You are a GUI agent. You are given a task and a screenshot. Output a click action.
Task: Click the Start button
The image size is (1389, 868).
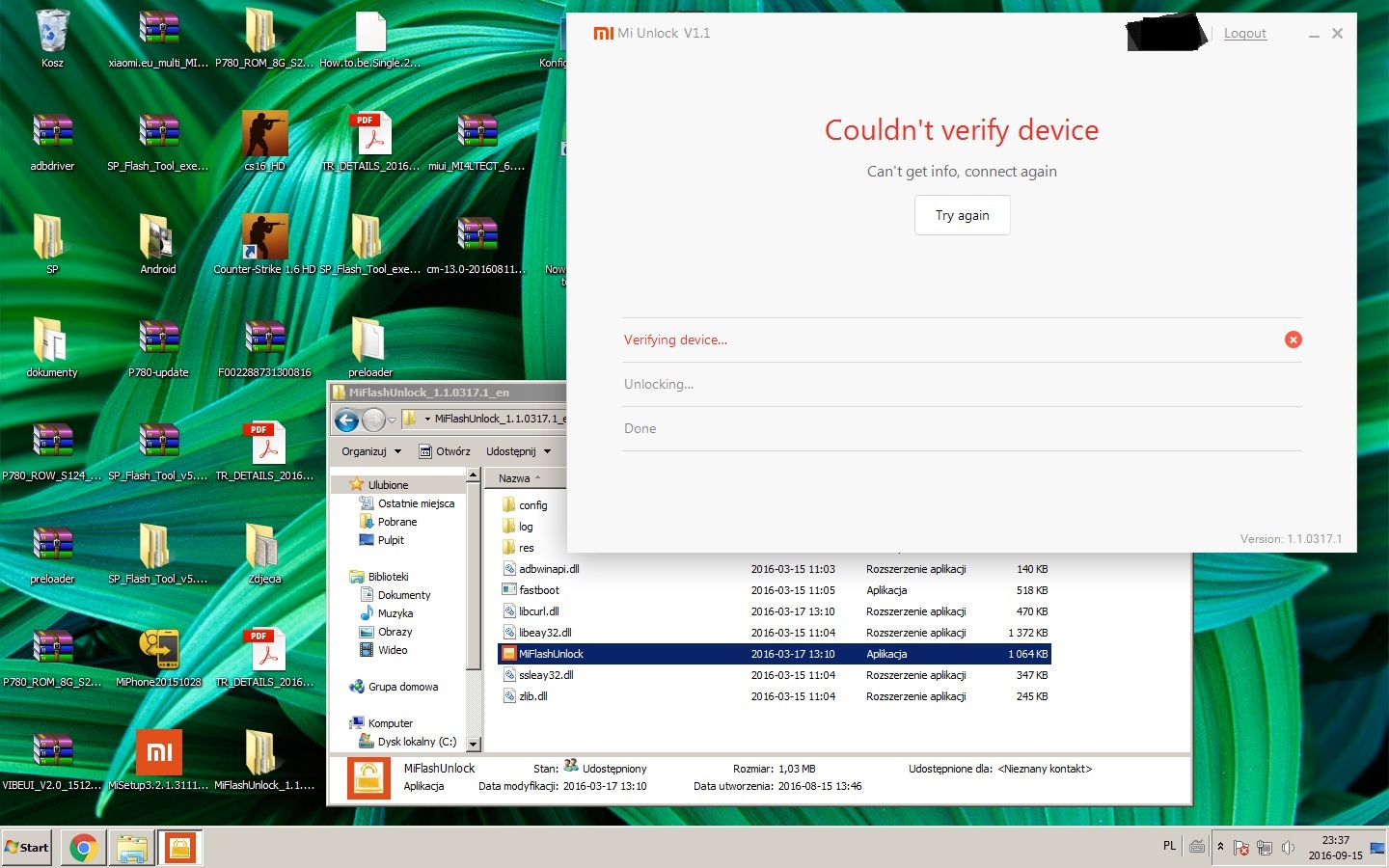[27, 848]
